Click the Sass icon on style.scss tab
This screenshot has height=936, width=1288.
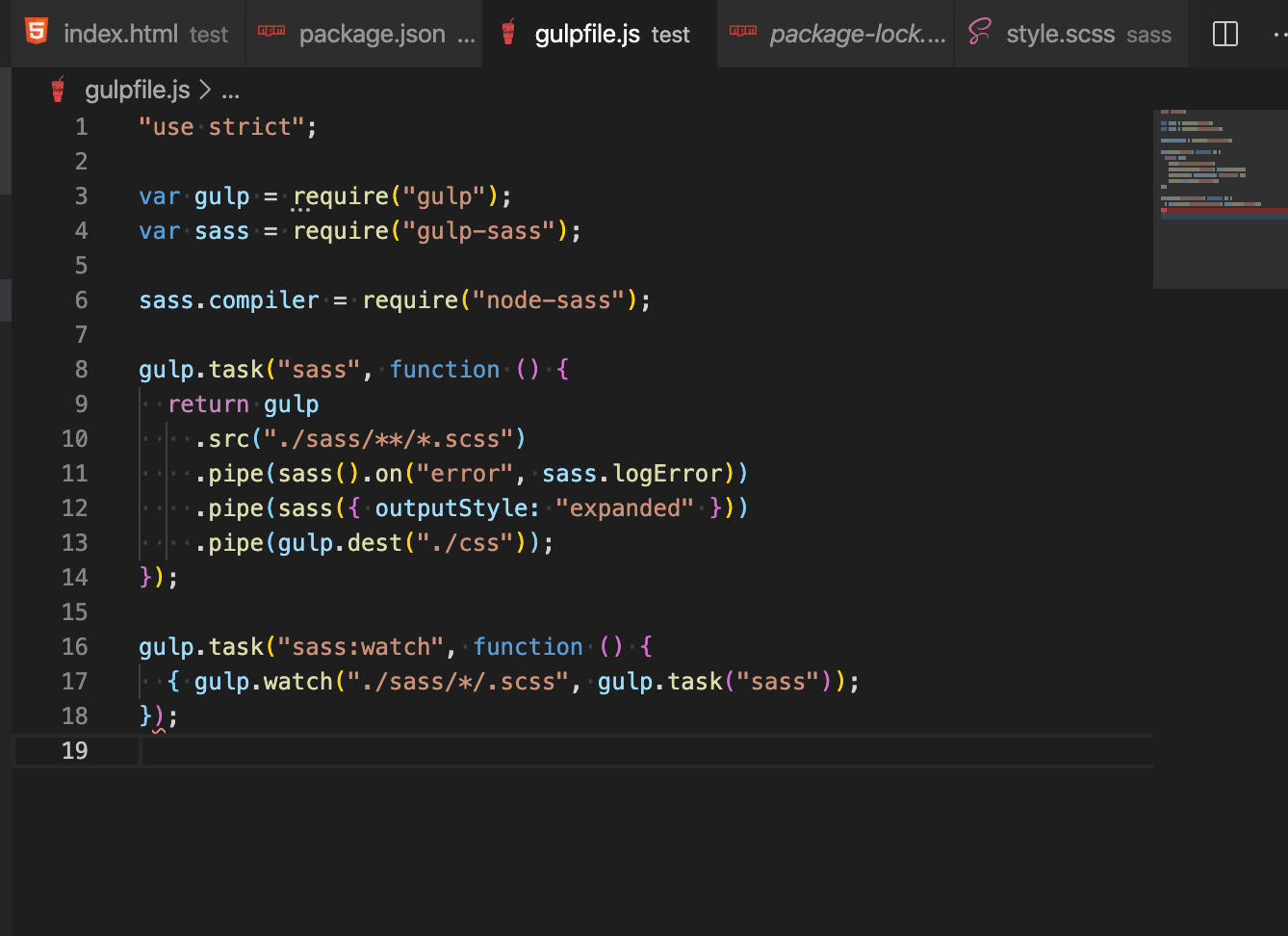979,33
